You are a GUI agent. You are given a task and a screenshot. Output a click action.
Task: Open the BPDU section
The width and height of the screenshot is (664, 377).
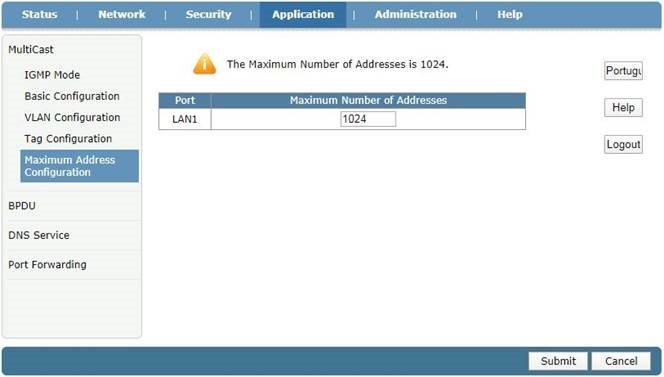[22, 206]
